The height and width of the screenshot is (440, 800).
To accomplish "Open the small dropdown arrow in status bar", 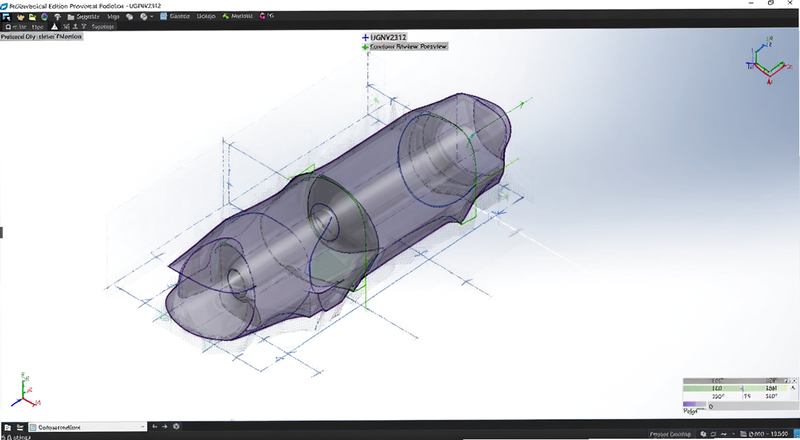I will 733,434.
